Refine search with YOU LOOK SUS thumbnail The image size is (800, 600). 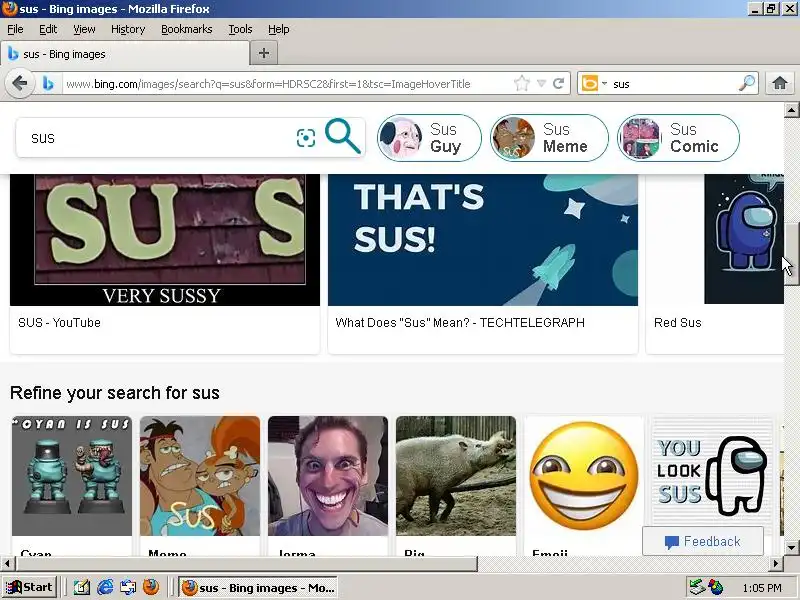coord(712,474)
